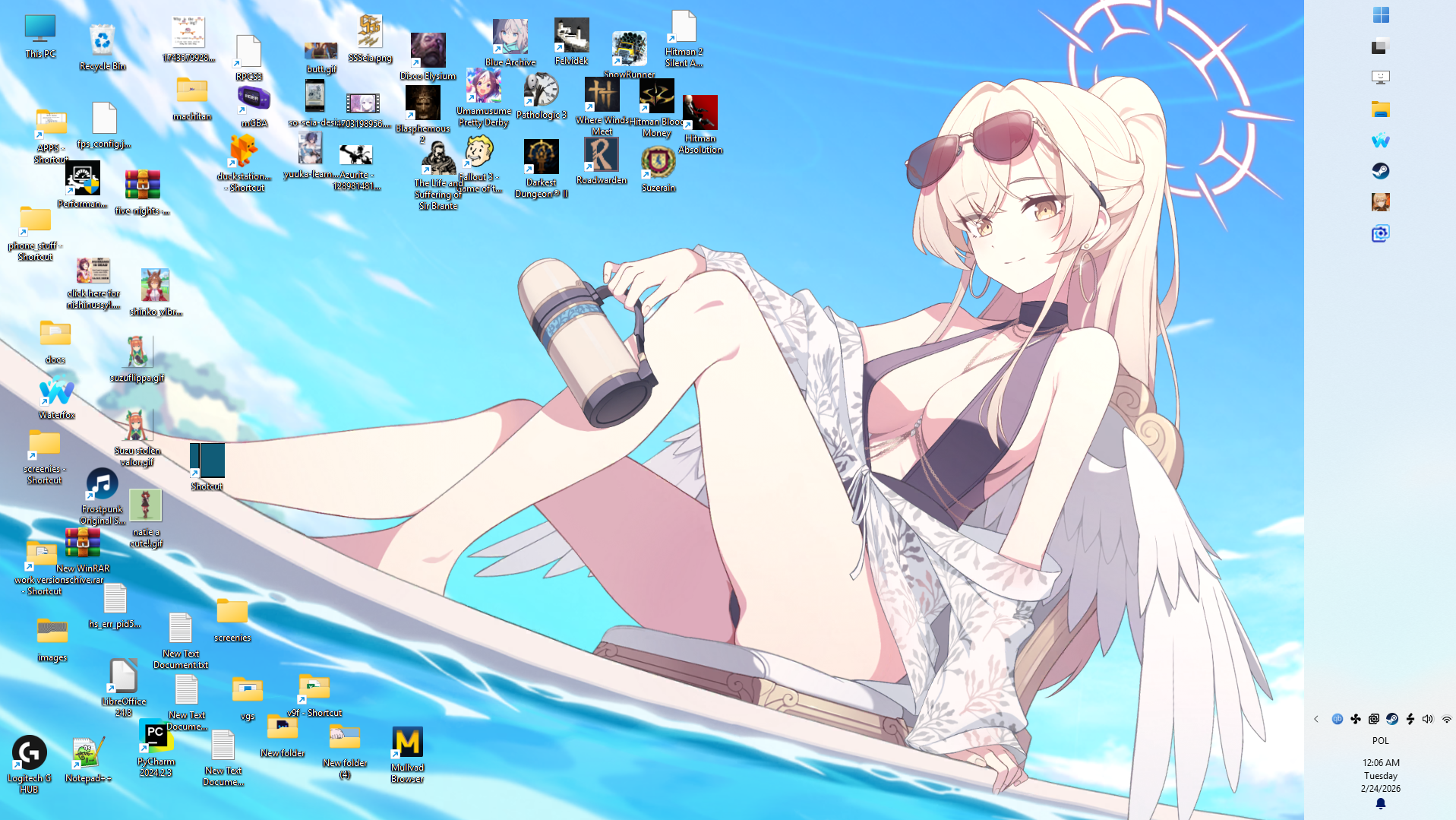Select the docs folder

(x=55, y=342)
